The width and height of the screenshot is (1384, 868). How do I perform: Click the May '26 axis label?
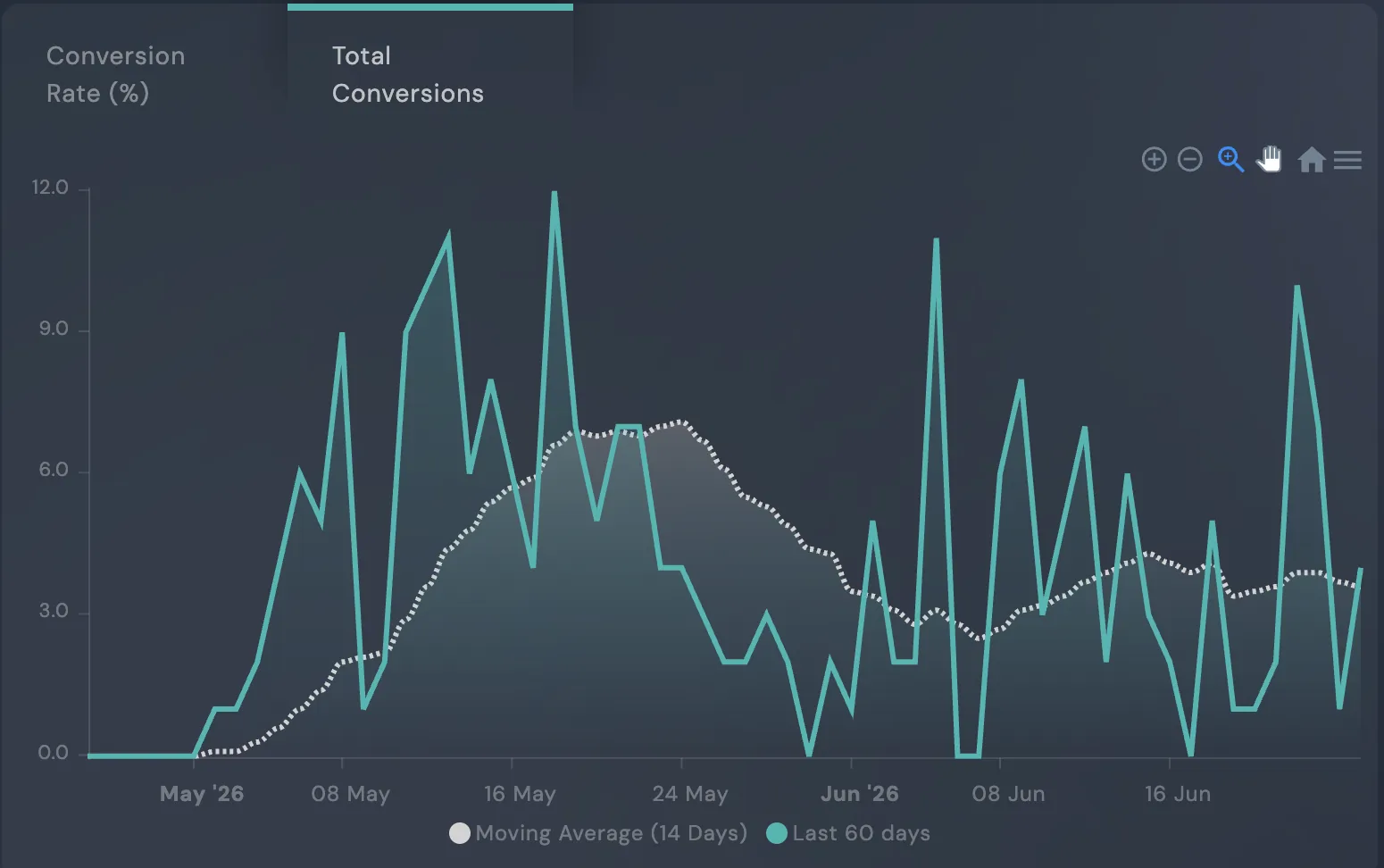(x=202, y=794)
